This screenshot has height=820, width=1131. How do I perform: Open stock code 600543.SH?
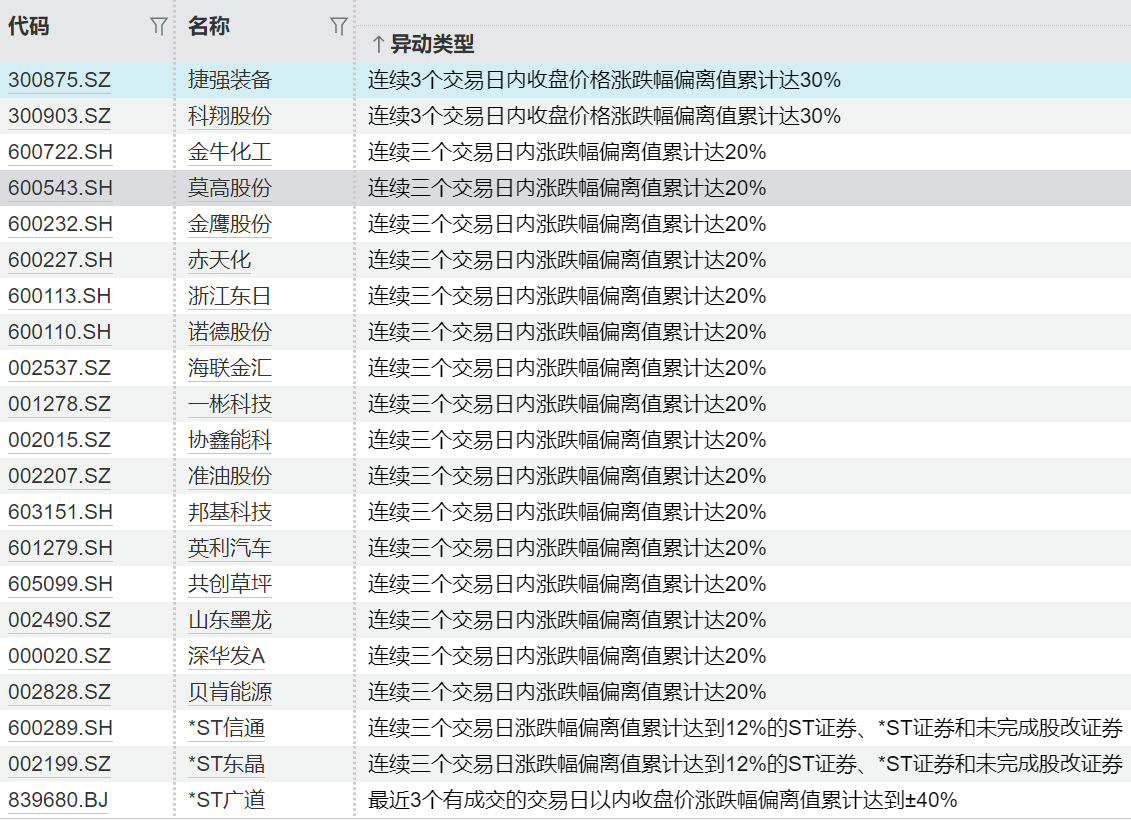pos(61,188)
